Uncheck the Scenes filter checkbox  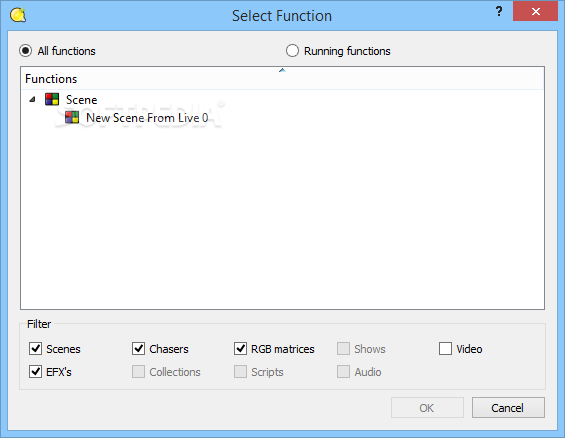(x=35, y=349)
